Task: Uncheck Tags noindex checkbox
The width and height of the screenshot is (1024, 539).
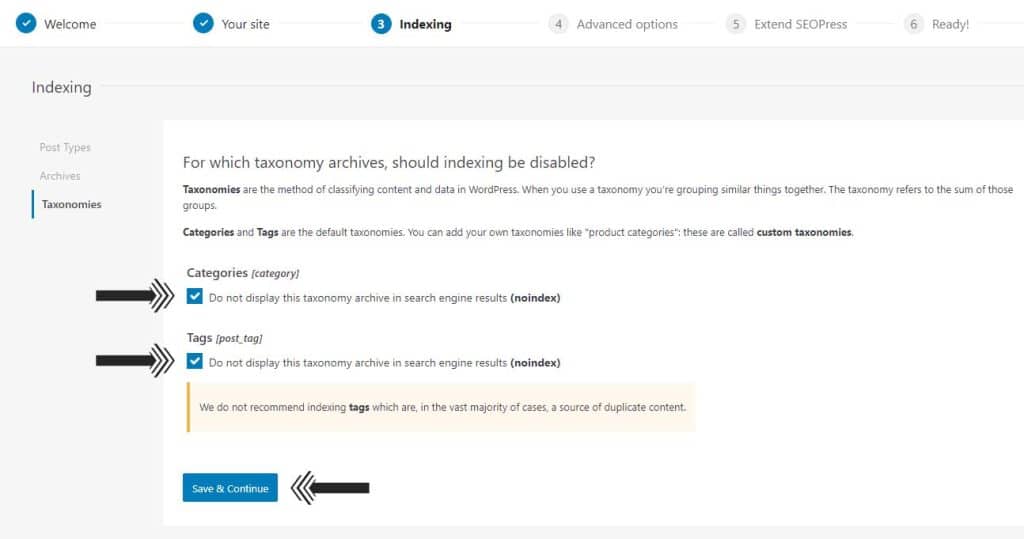Action: [195, 361]
